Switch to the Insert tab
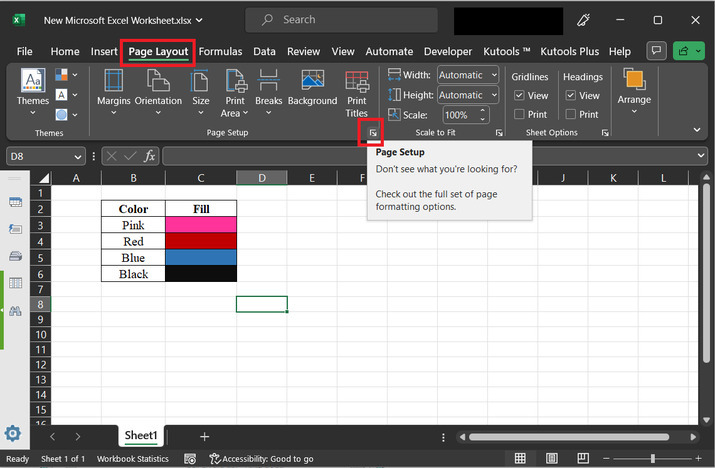 (x=104, y=52)
